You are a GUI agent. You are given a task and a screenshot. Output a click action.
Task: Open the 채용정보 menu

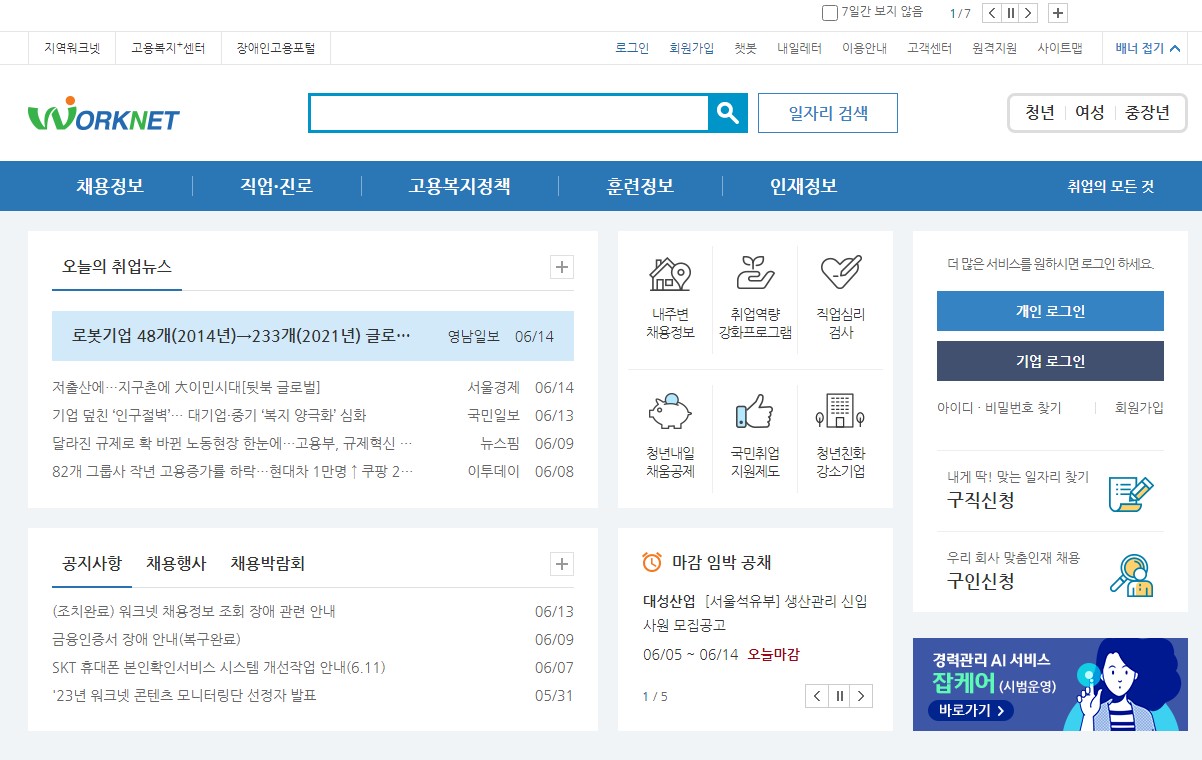click(108, 185)
